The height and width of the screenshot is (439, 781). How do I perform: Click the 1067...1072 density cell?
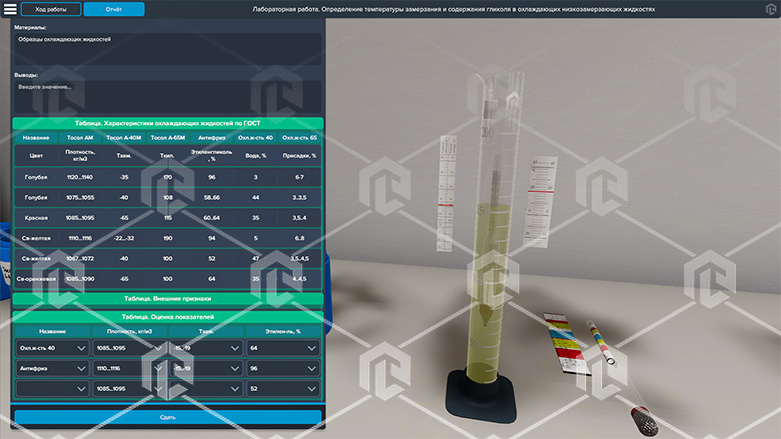[x=80, y=259]
